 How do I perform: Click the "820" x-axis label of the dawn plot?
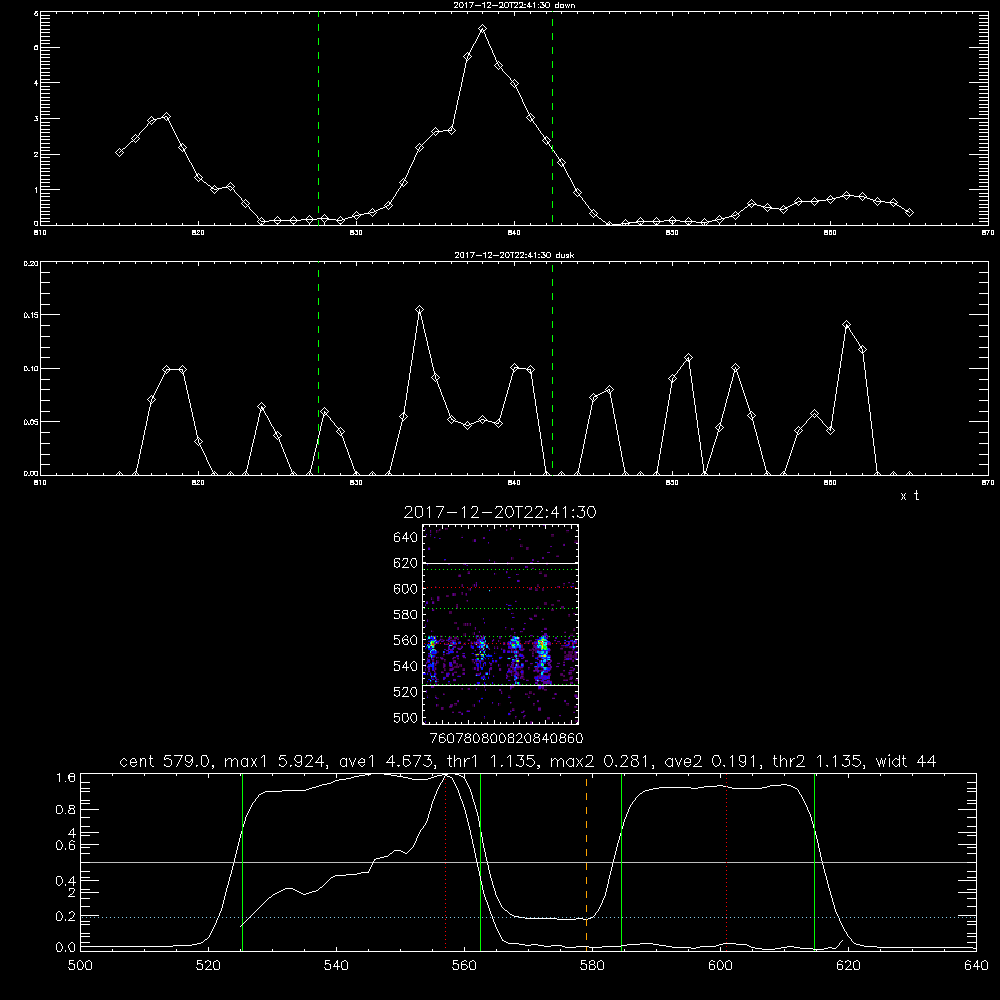click(198, 233)
